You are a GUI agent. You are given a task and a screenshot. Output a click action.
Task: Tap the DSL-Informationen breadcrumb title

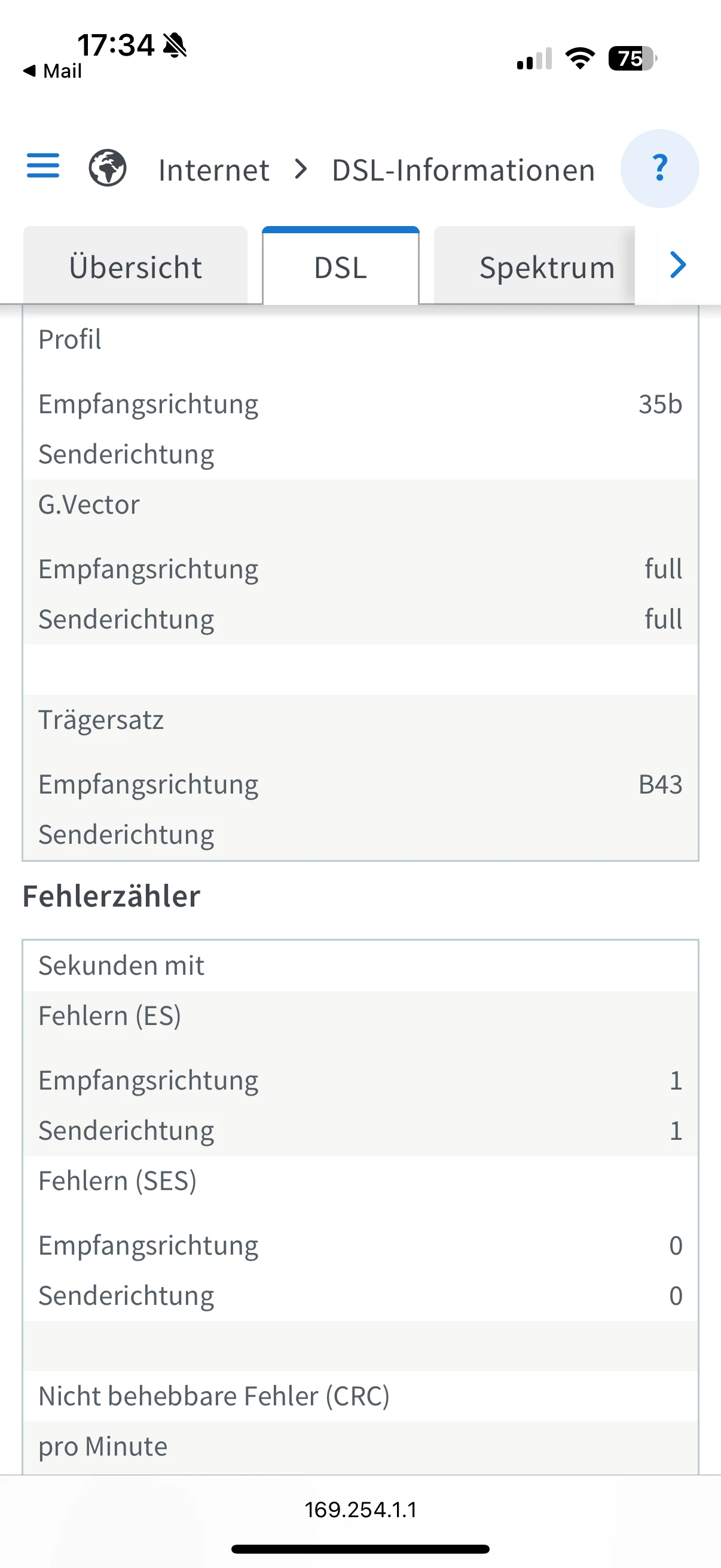(463, 170)
